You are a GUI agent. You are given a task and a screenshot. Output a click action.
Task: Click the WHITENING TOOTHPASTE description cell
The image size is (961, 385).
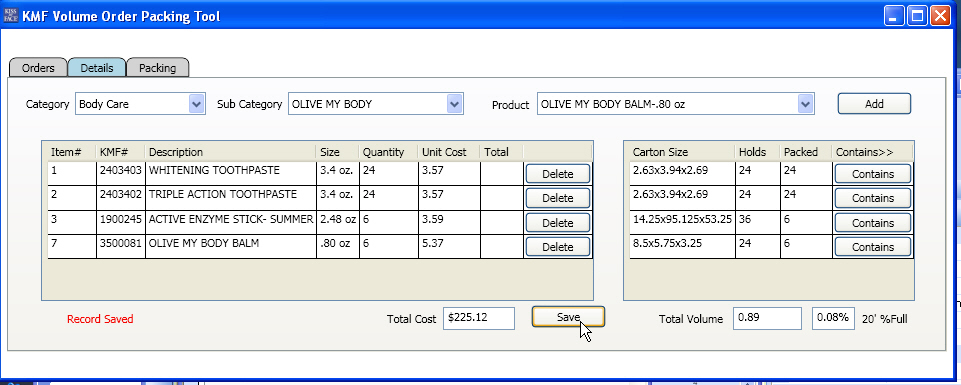click(x=230, y=173)
